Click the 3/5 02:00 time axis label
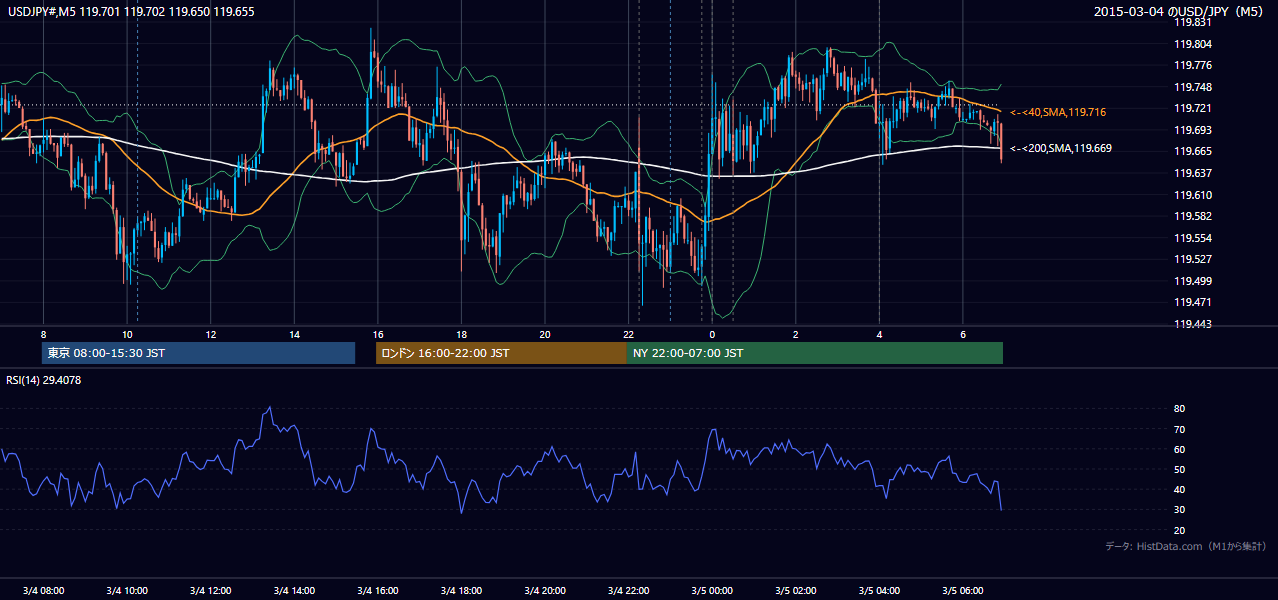Image resolution: width=1278 pixels, height=600 pixels. (795, 590)
